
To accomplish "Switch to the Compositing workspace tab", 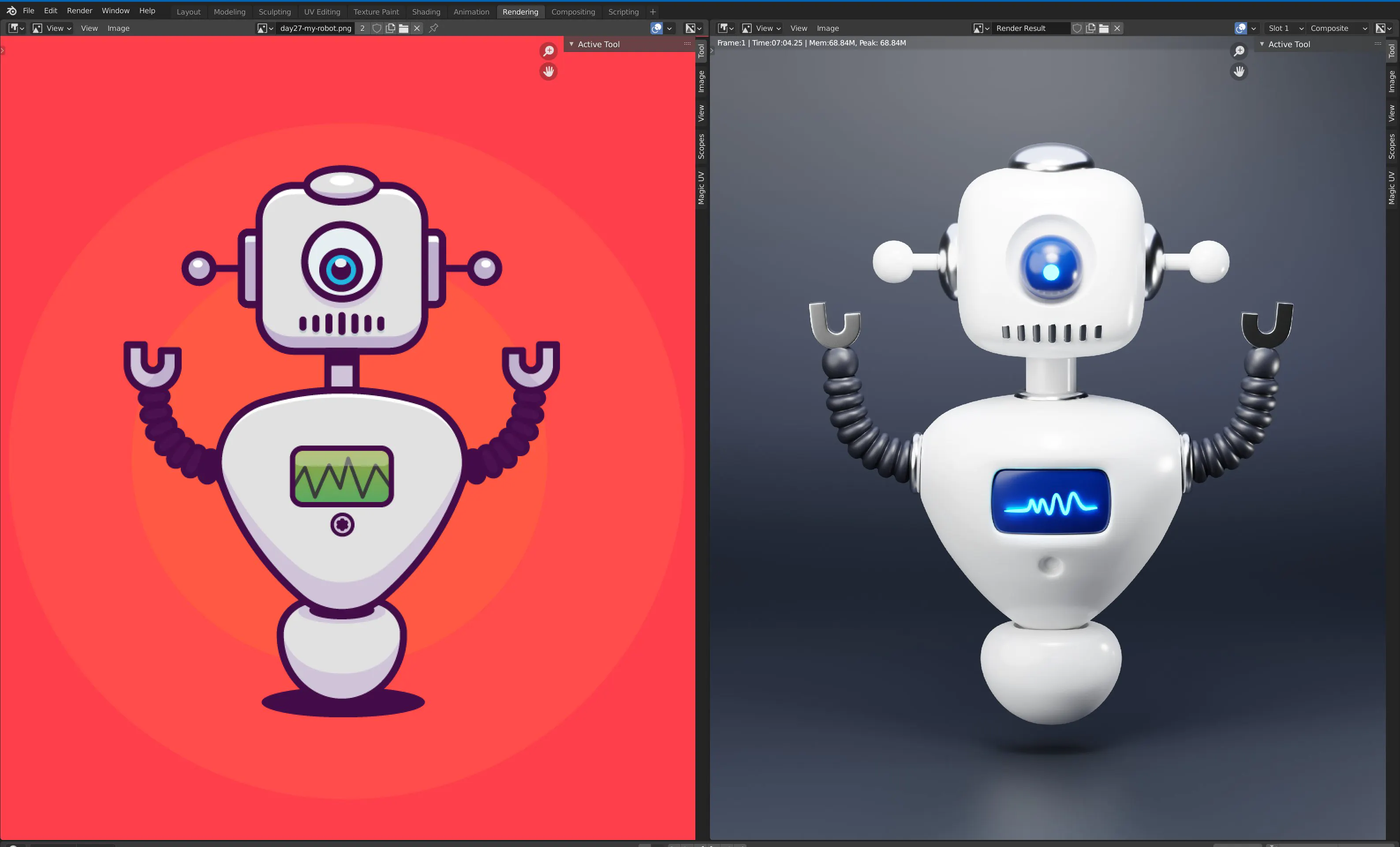I will (x=573, y=12).
